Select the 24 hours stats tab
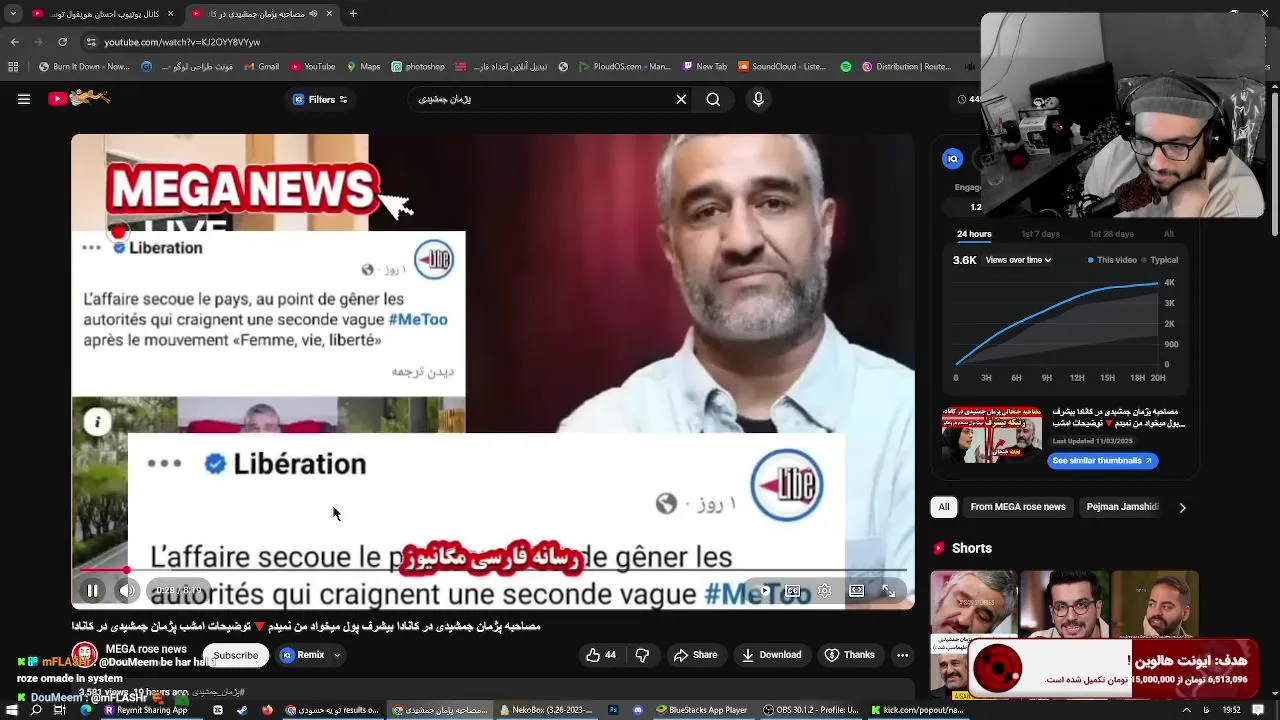 tap(974, 234)
